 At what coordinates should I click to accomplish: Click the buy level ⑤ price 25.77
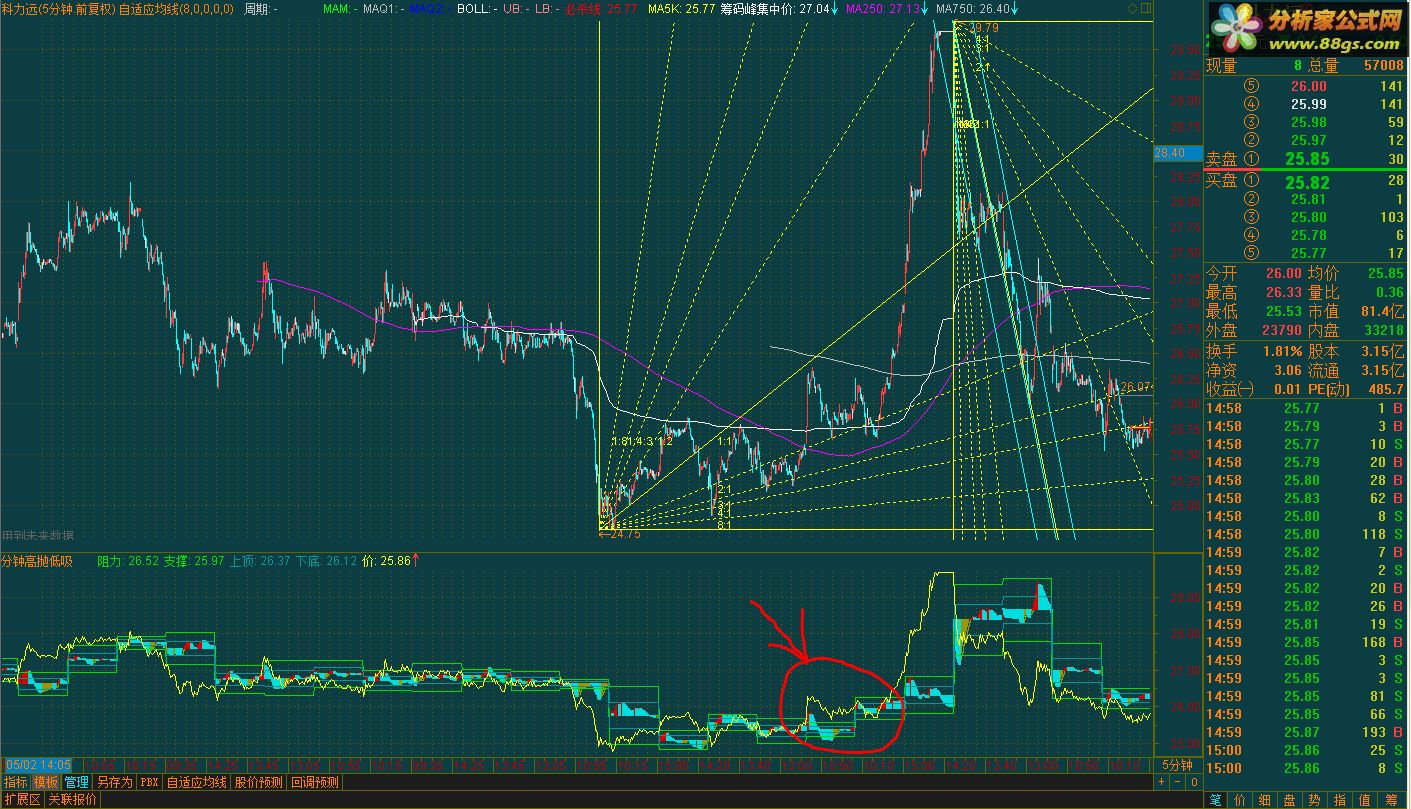point(1309,253)
